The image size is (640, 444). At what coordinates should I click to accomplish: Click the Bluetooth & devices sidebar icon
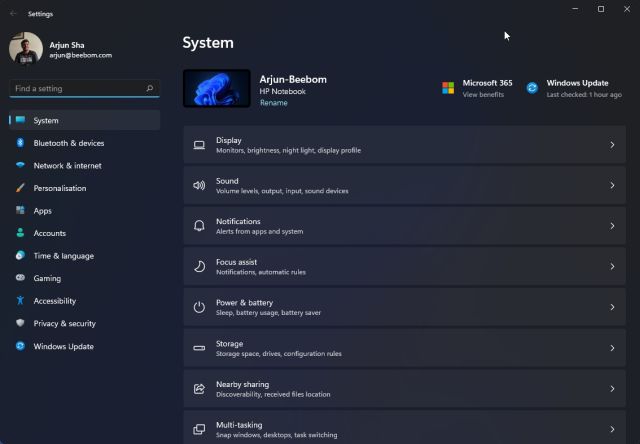(x=20, y=143)
